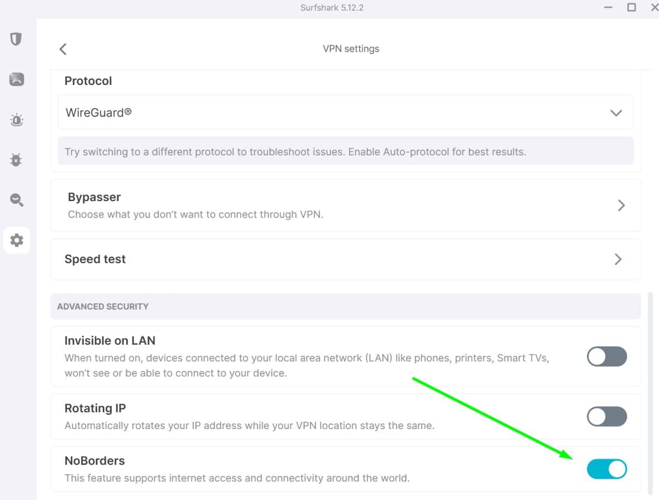This screenshot has width=659, height=500.
Task: Click the Invisible on LAN label
Action: pyautogui.click(x=110, y=341)
